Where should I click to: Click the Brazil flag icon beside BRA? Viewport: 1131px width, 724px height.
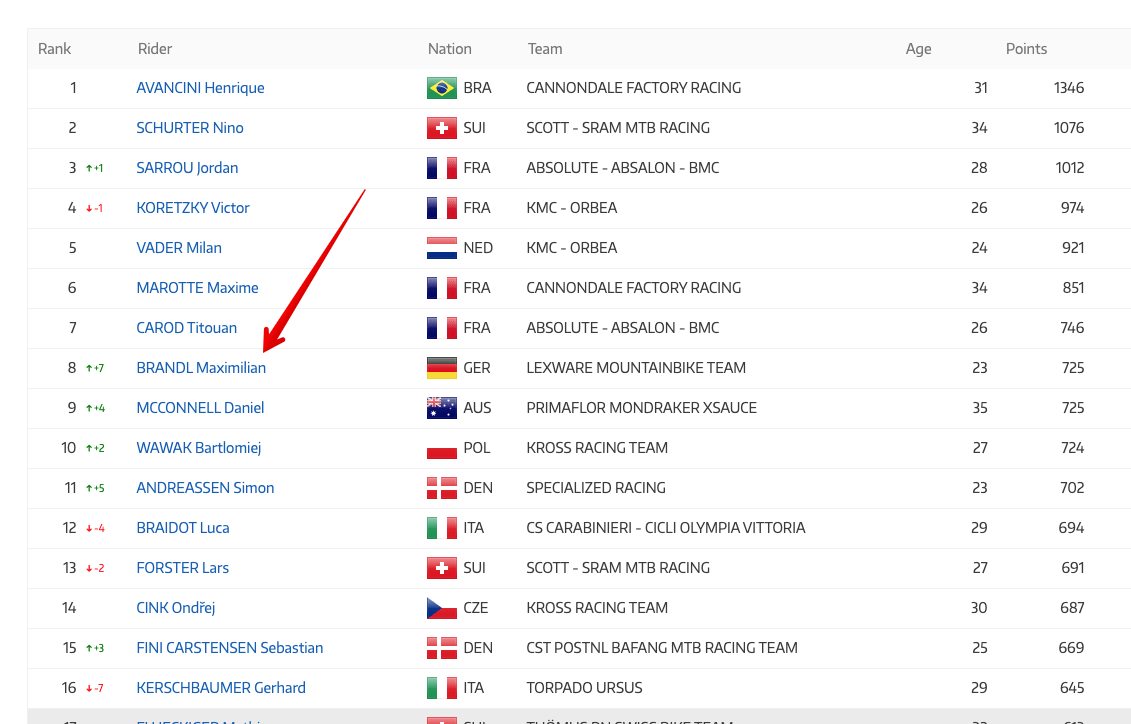(x=441, y=88)
